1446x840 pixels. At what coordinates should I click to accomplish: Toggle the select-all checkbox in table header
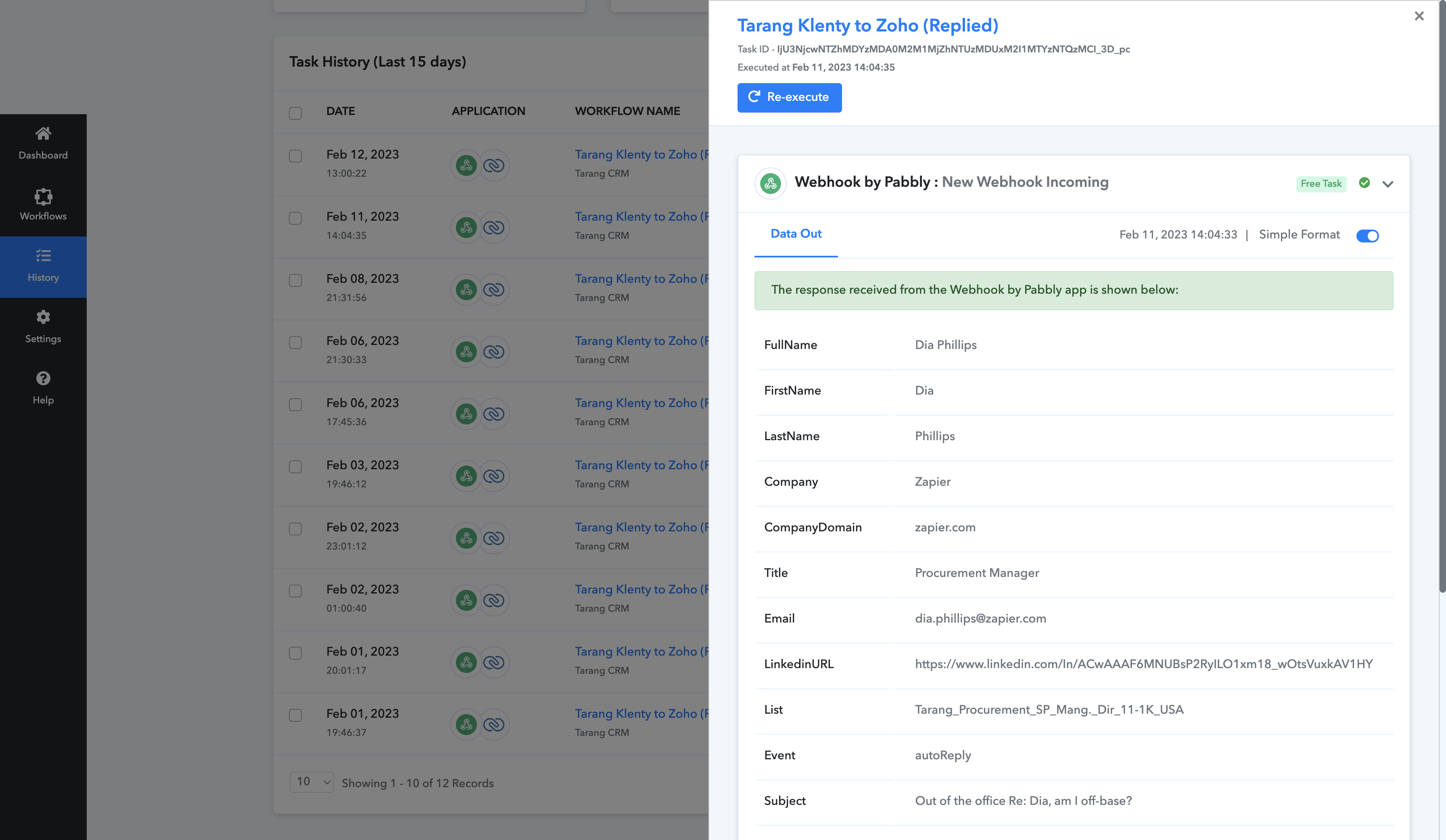[x=295, y=113]
